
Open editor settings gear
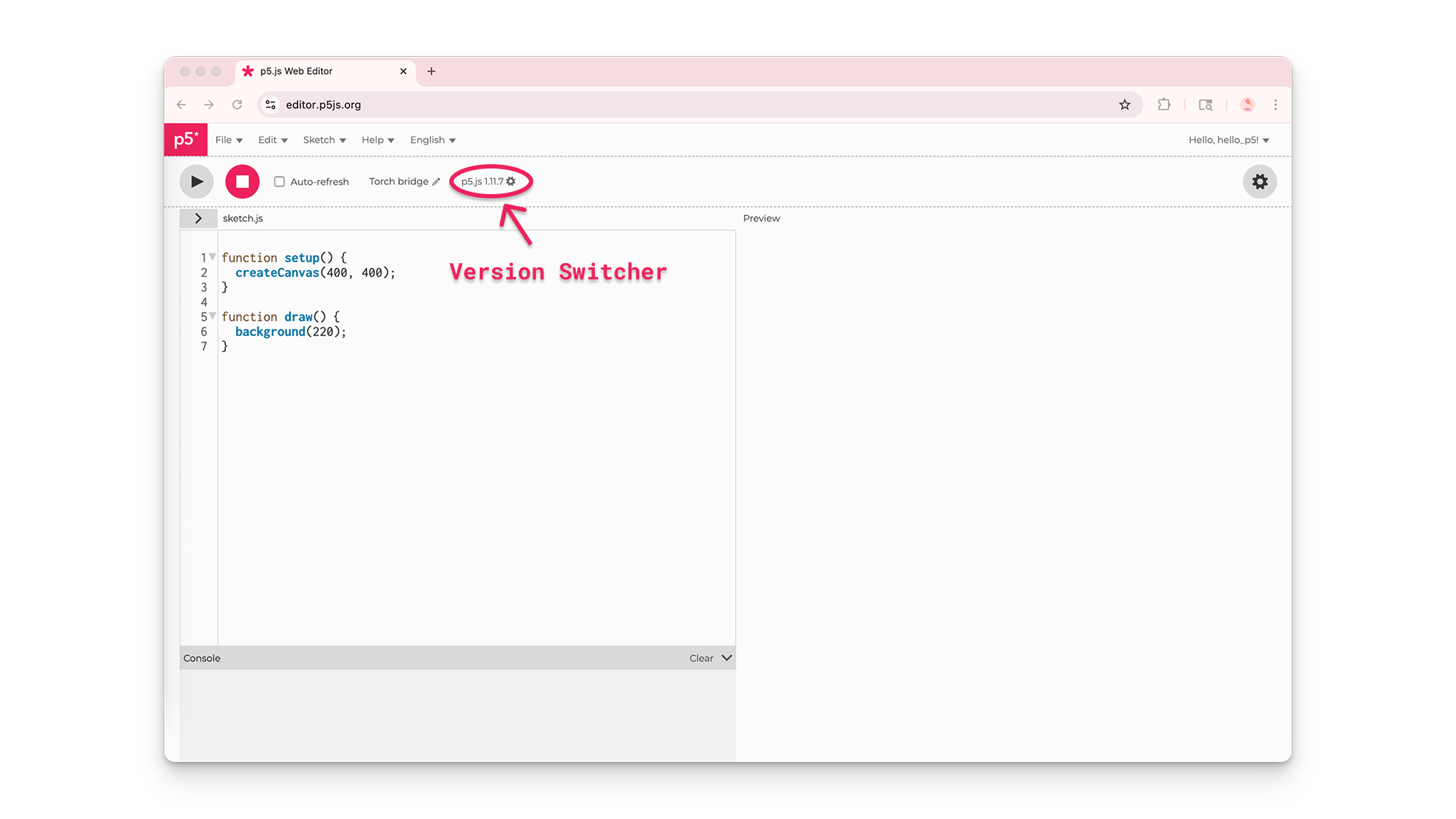(1260, 182)
